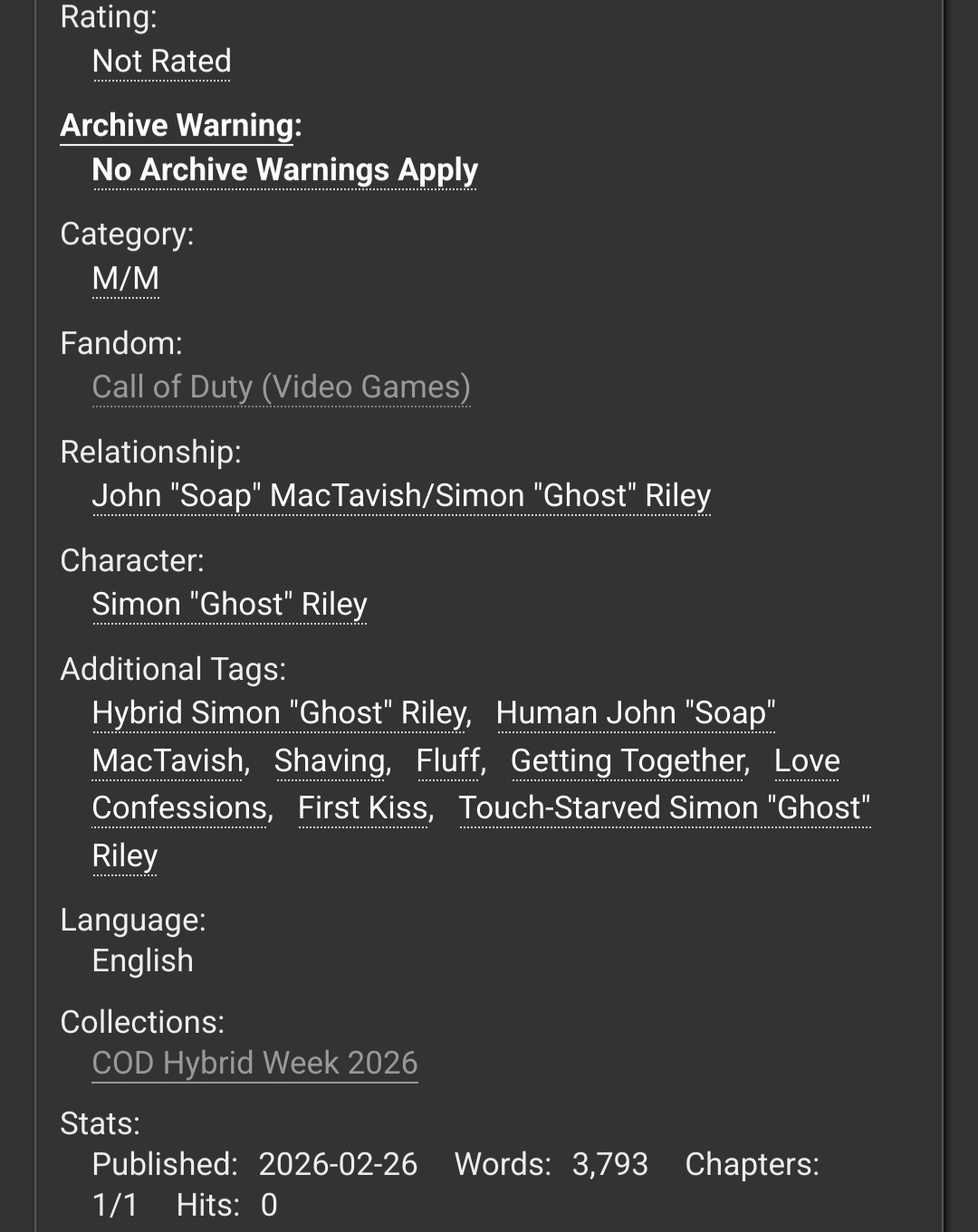This screenshot has width=978, height=1232.
Task: Open the Not Rated rating tag
Action: click(162, 62)
